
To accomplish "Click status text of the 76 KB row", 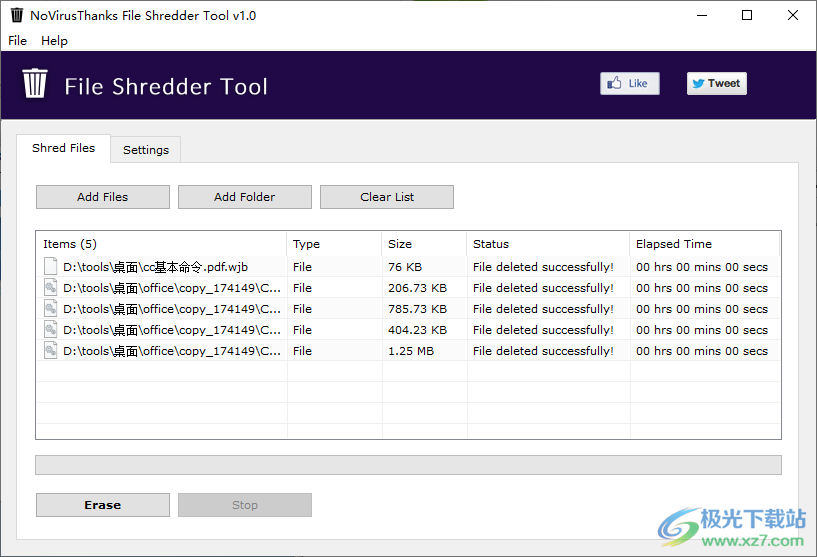I will (x=543, y=267).
